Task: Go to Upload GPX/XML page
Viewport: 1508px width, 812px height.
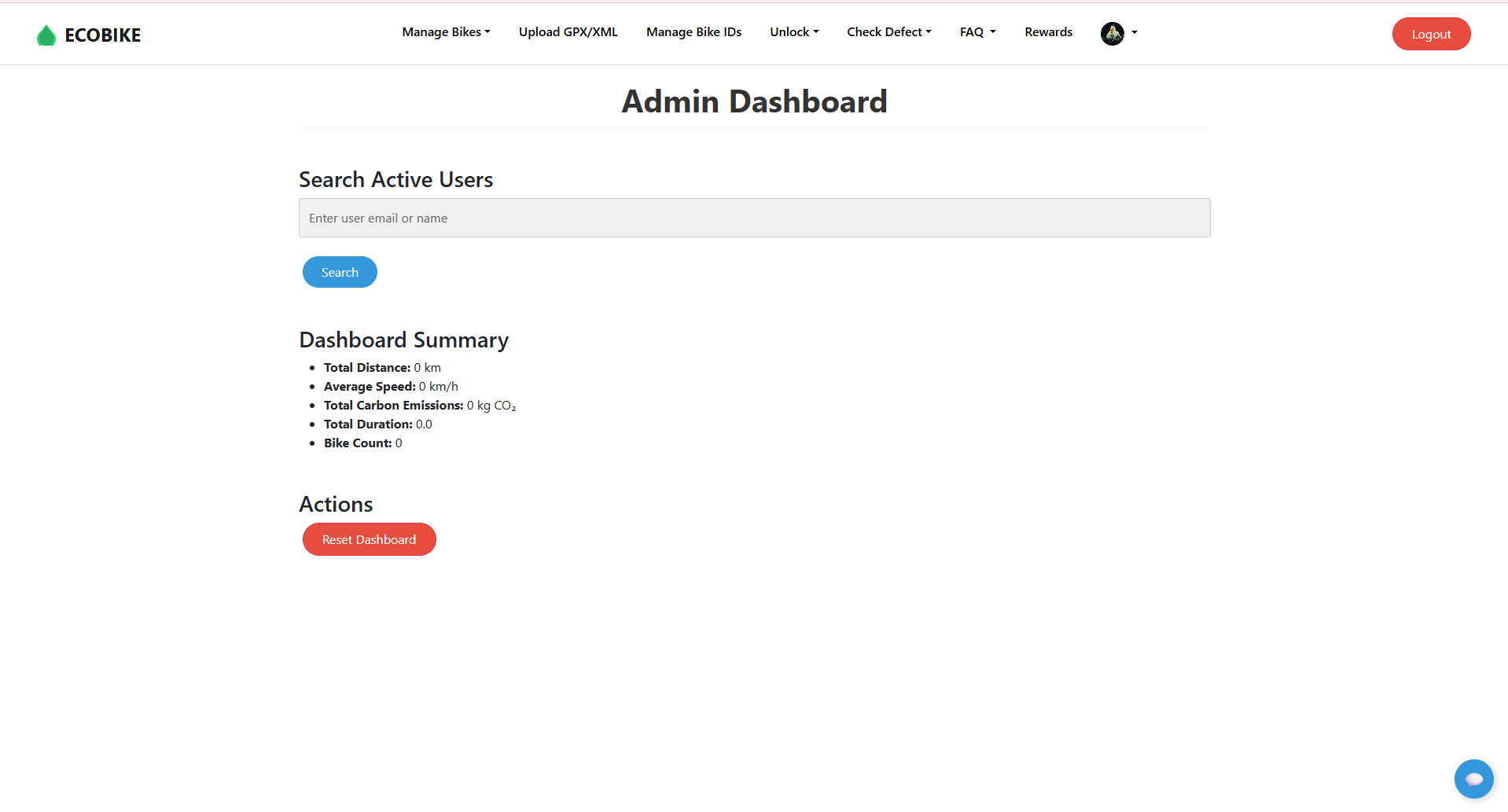Action: [568, 32]
